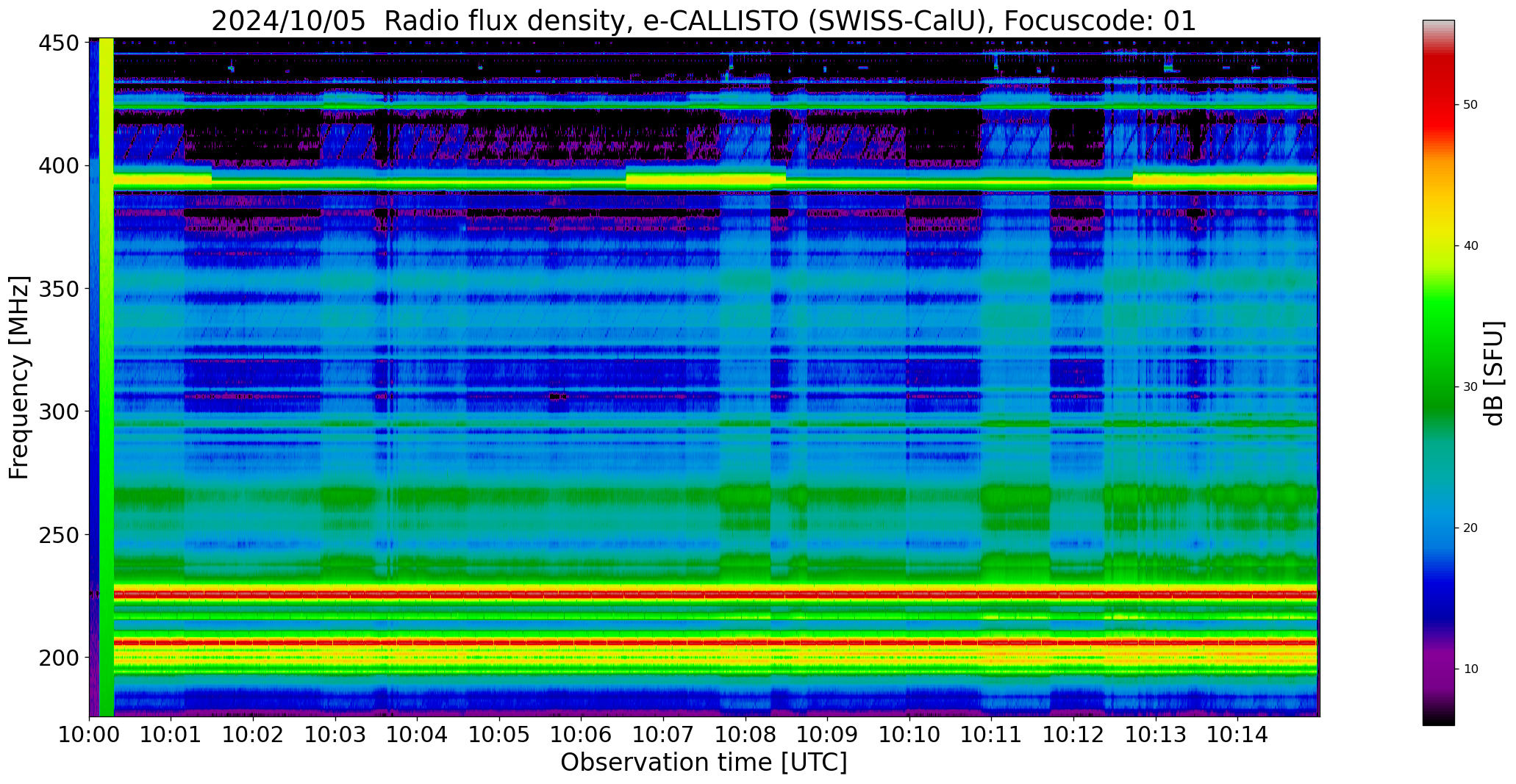The height and width of the screenshot is (784, 1516).
Task: Click the 10:10 time tick label
Action: click(909, 734)
